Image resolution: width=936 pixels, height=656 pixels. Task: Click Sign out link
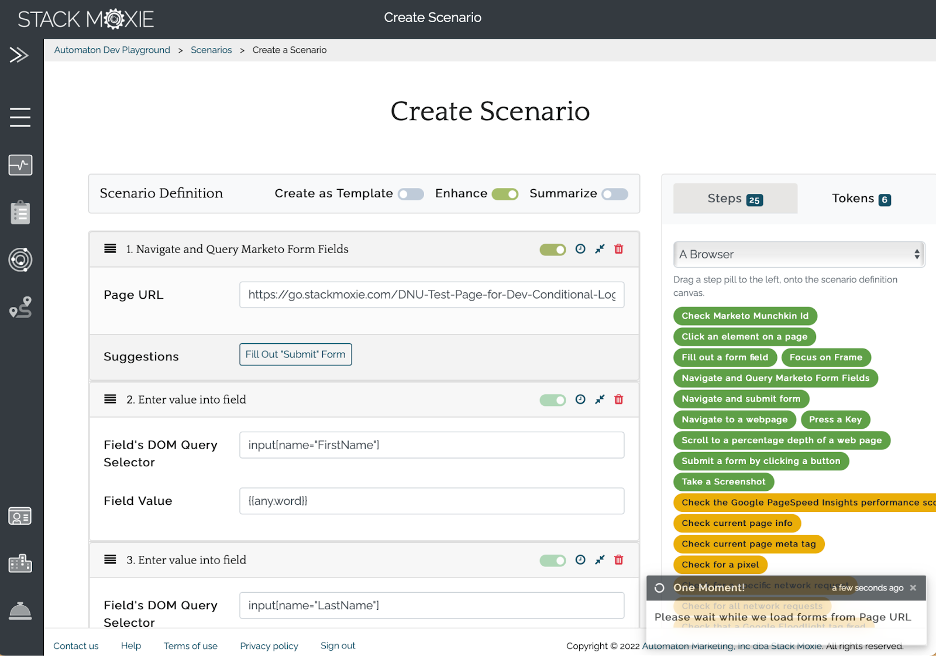[x=338, y=646]
